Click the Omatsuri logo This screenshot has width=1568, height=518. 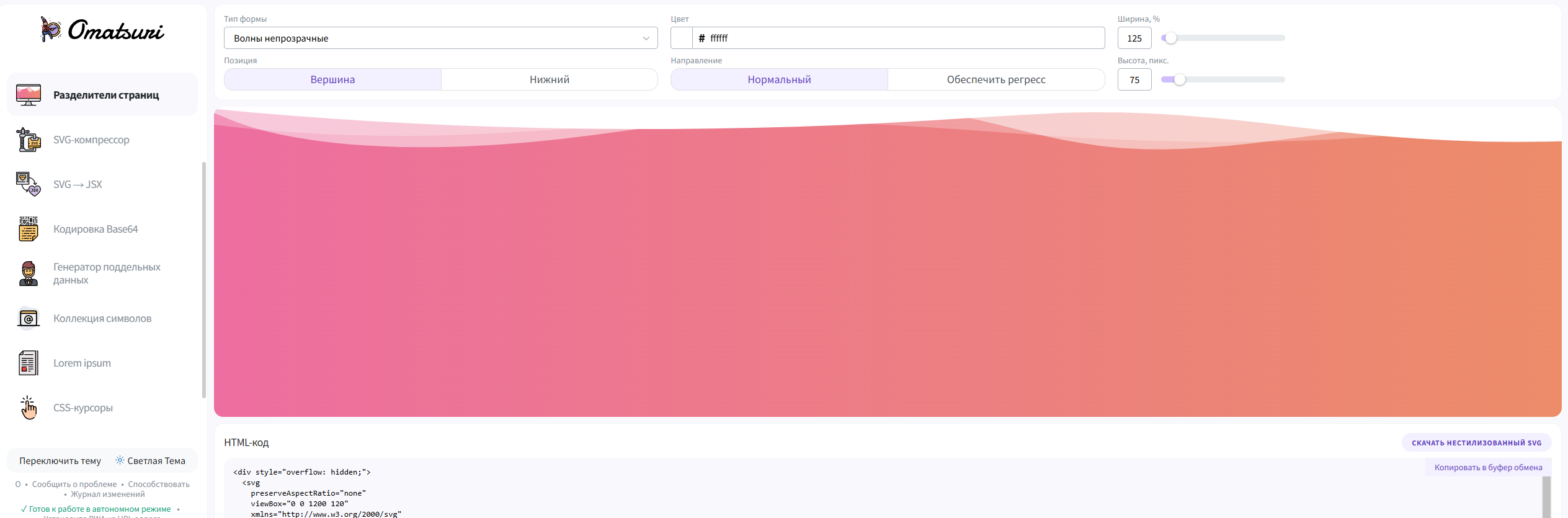[102, 30]
